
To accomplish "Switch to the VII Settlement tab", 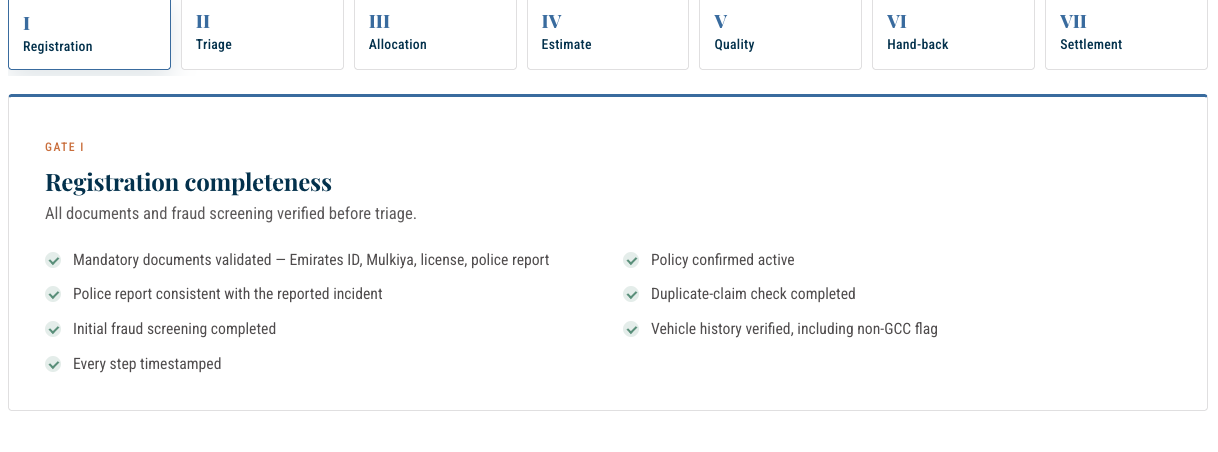I will coord(1126,34).
